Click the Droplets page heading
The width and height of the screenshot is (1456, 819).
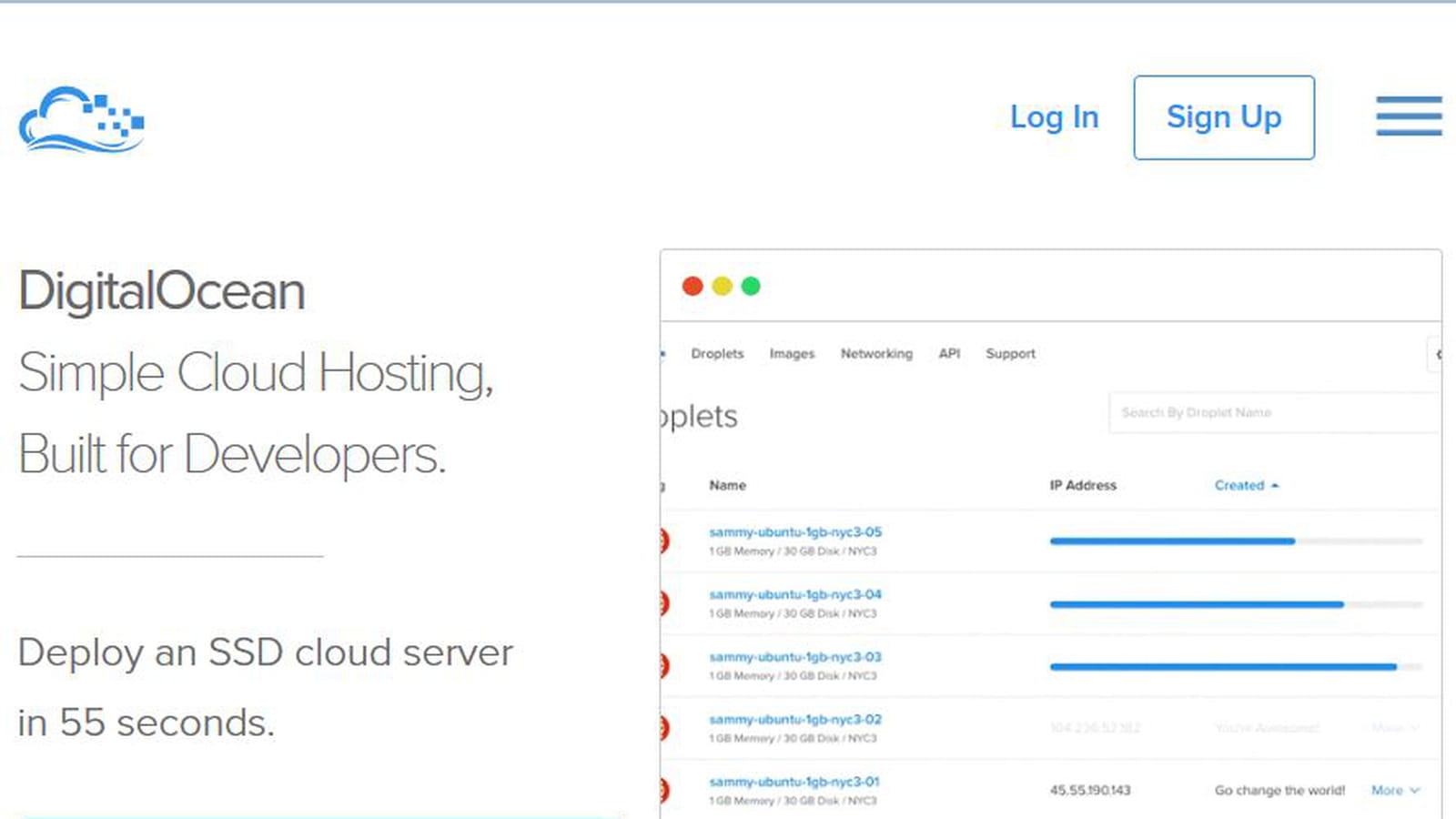(699, 416)
